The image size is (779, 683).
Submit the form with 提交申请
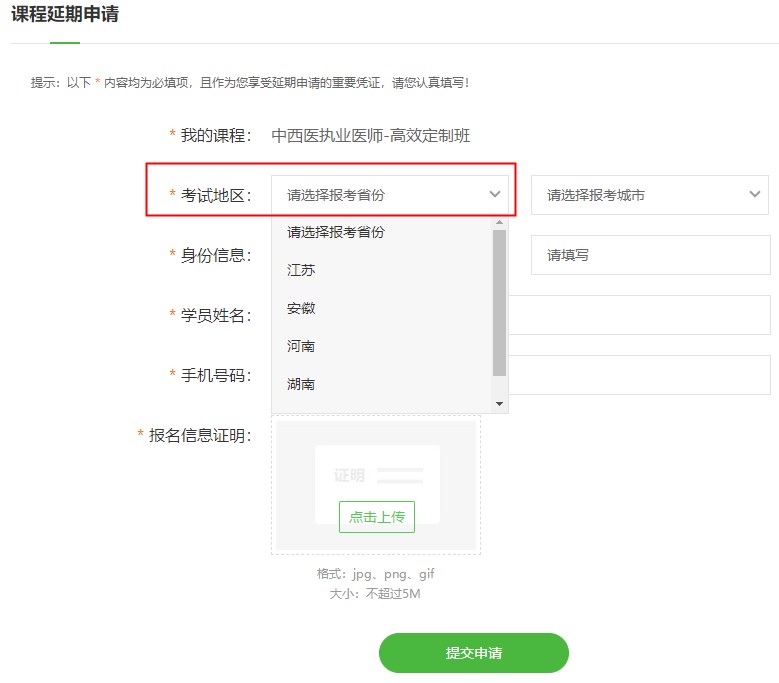tap(473, 653)
